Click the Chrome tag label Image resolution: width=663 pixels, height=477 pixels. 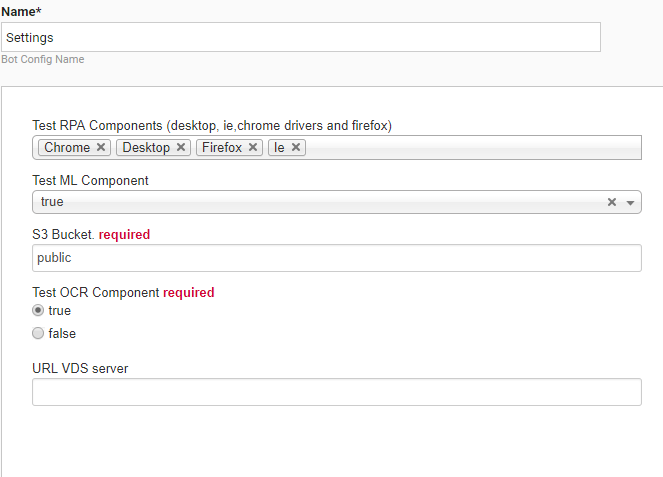tap(67, 147)
